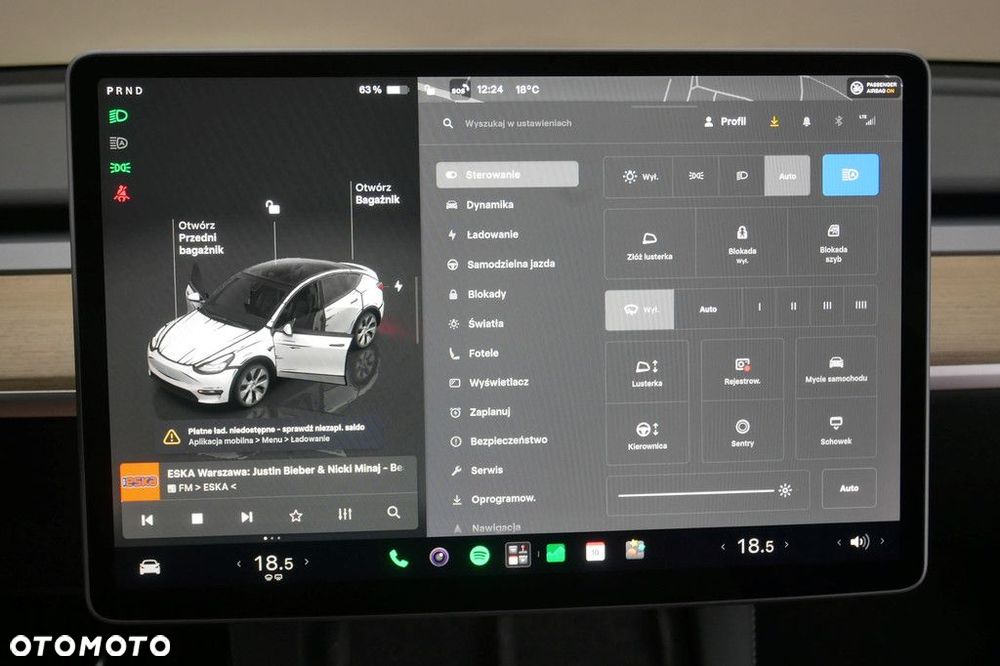1000x666 pixels.
Task: Select wiper speed IIII
Action: [860, 305]
